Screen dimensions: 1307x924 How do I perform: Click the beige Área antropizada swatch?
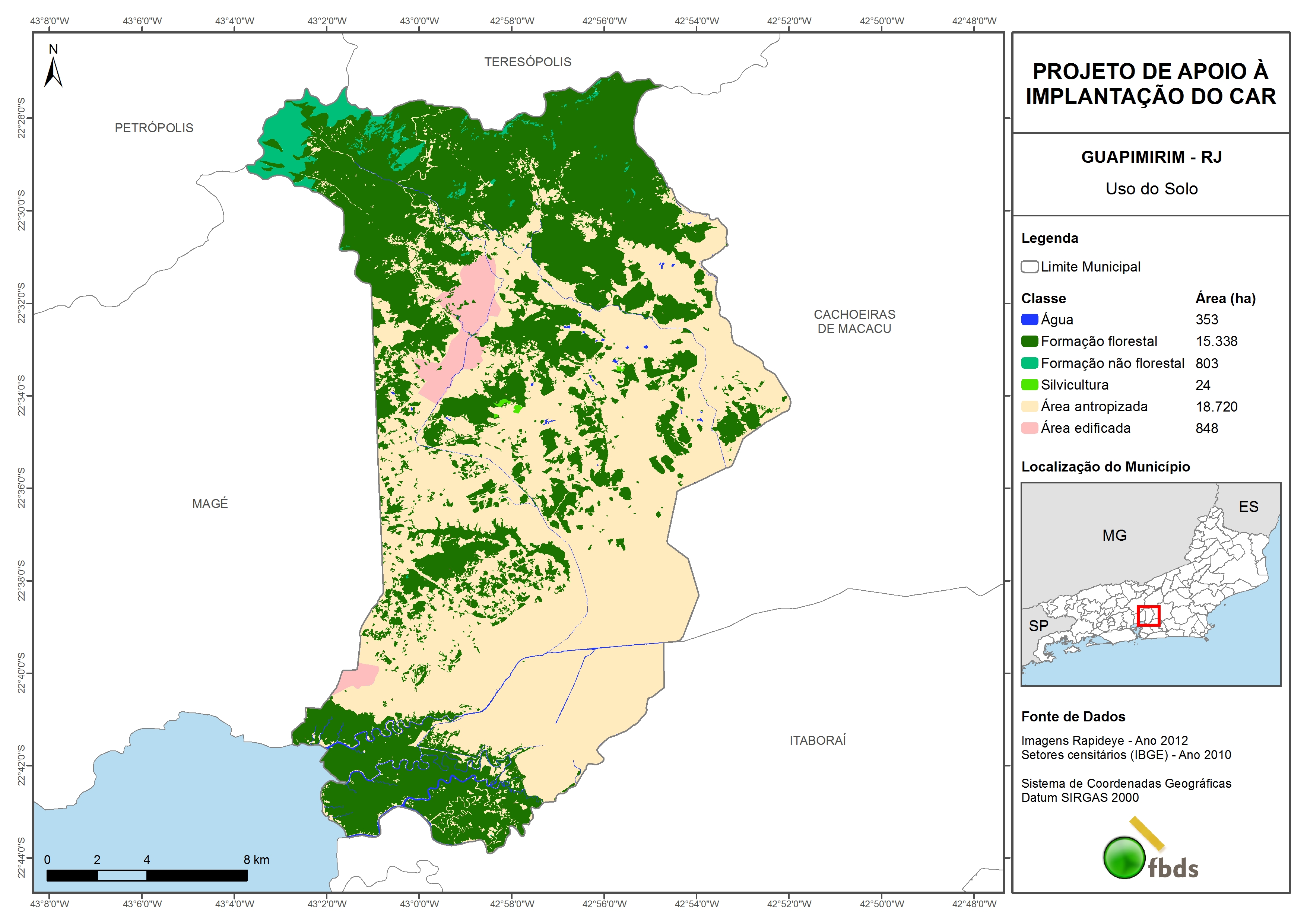pos(1029,406)
